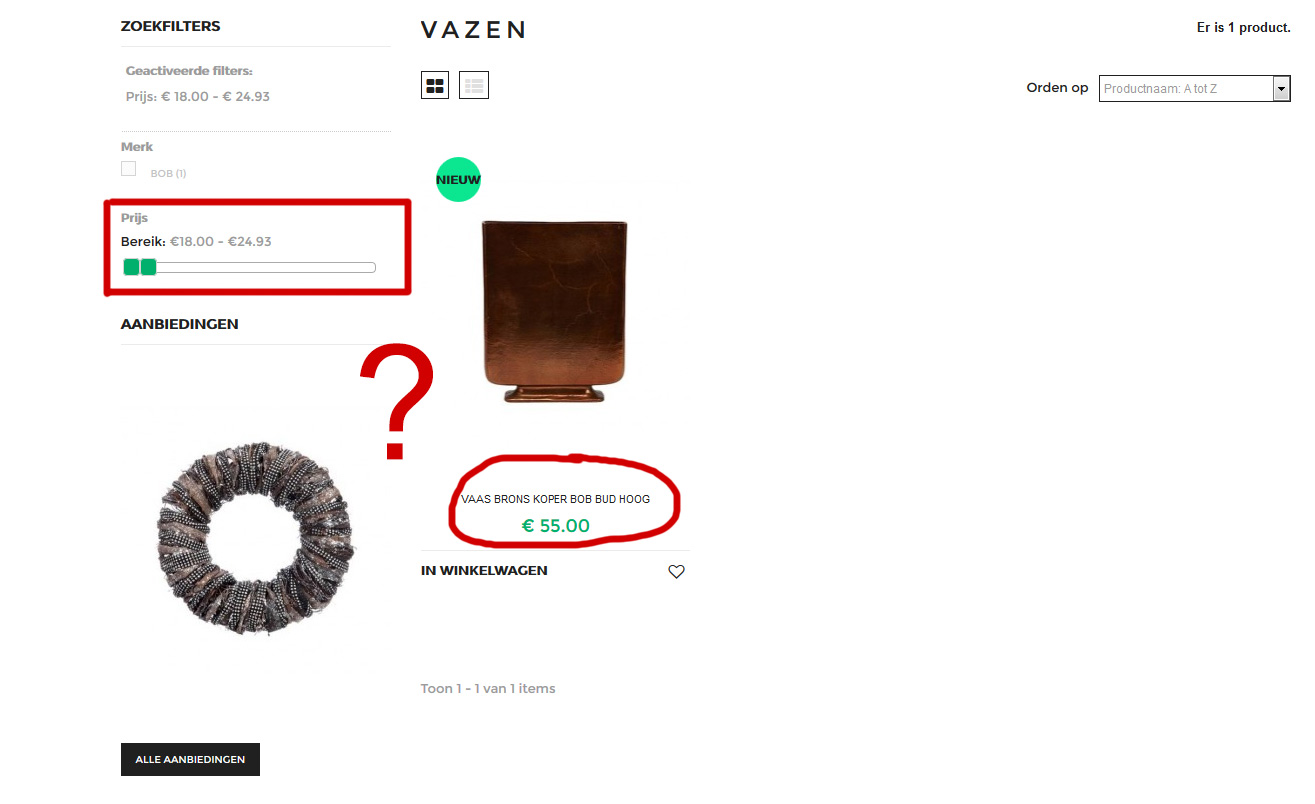Open ALLE AANBIEDINGEN button
This screenshot has width=1315, height=804.
(x=190, y=759)
